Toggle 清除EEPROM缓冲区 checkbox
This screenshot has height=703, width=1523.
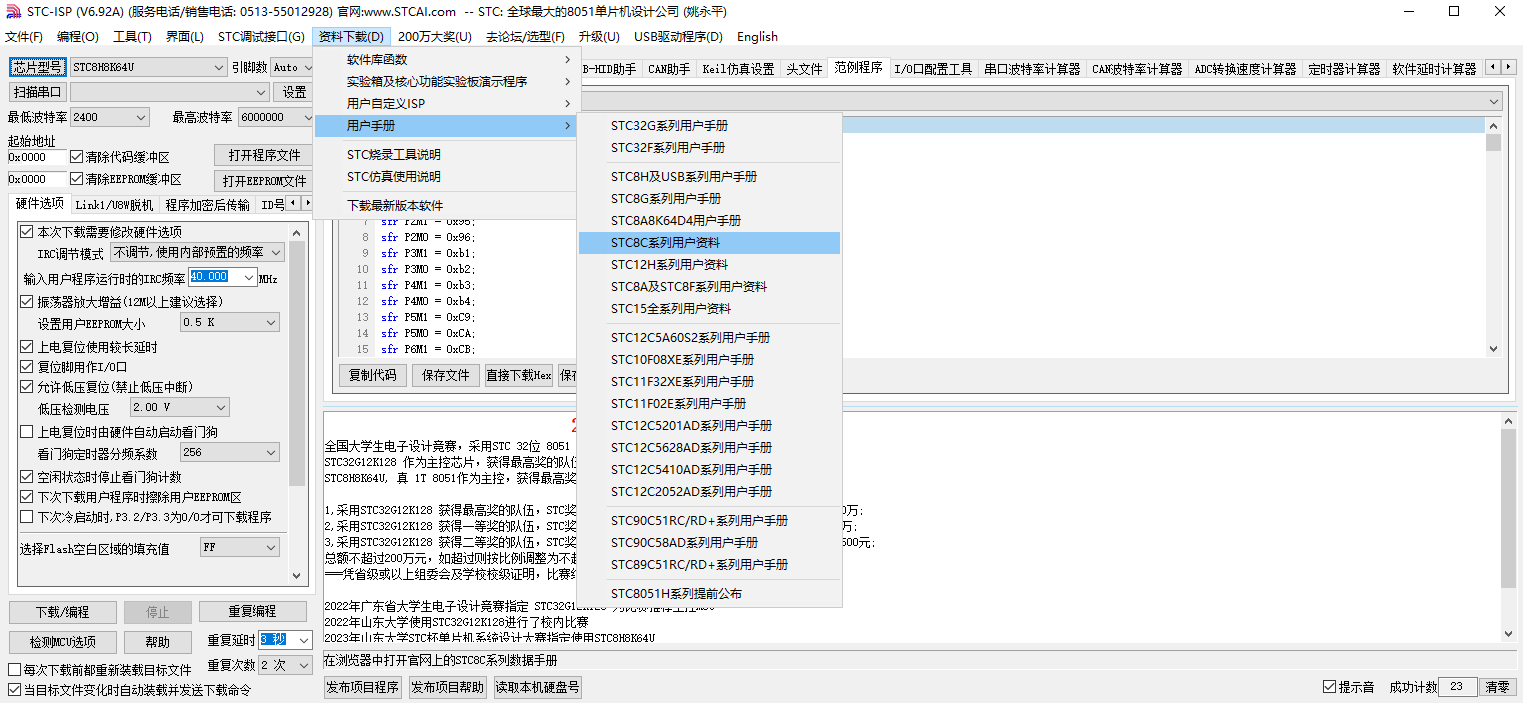click(x=77, y=179)
